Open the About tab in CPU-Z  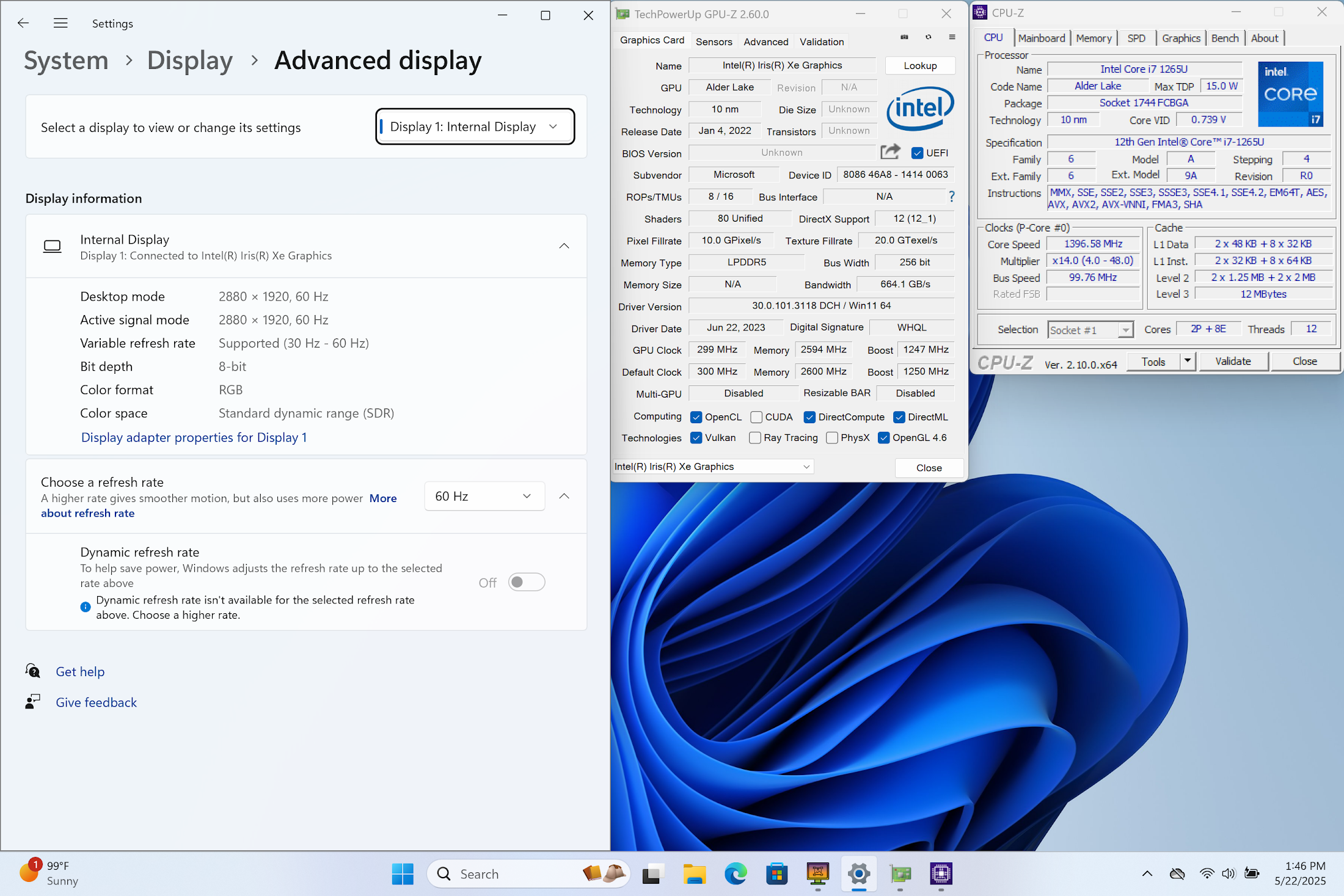tap(1264, 38)
